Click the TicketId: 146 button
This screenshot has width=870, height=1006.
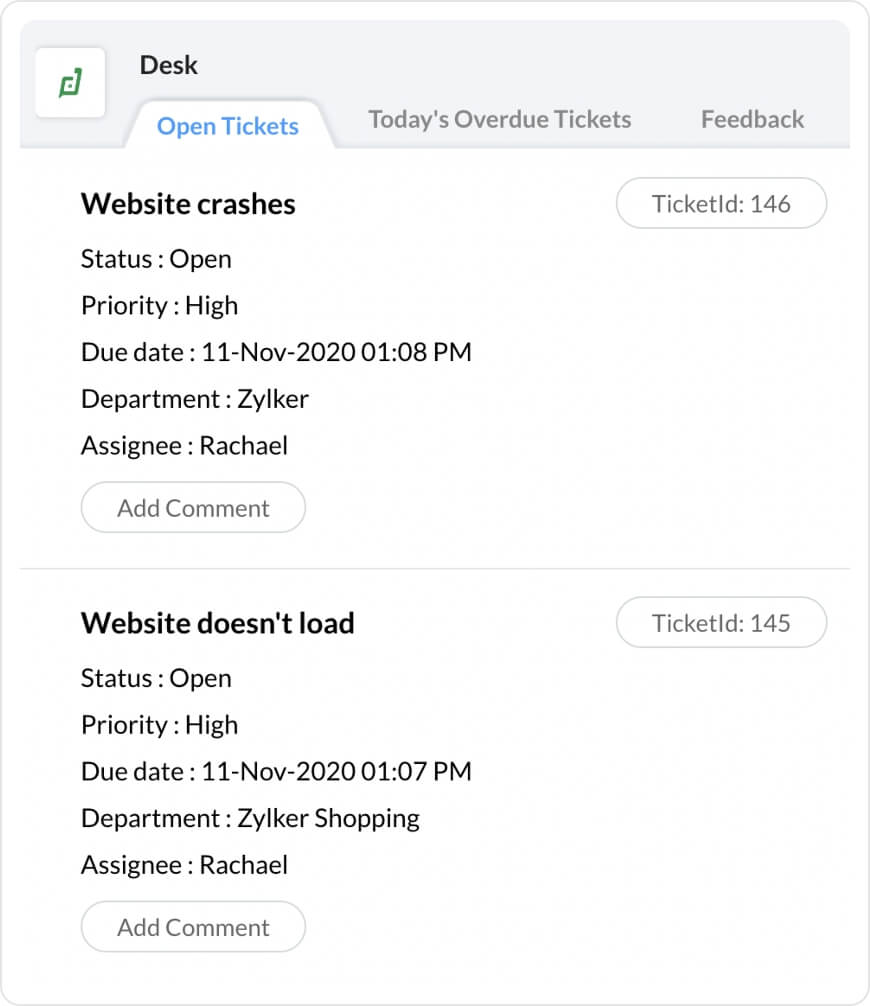pos(721,204)
